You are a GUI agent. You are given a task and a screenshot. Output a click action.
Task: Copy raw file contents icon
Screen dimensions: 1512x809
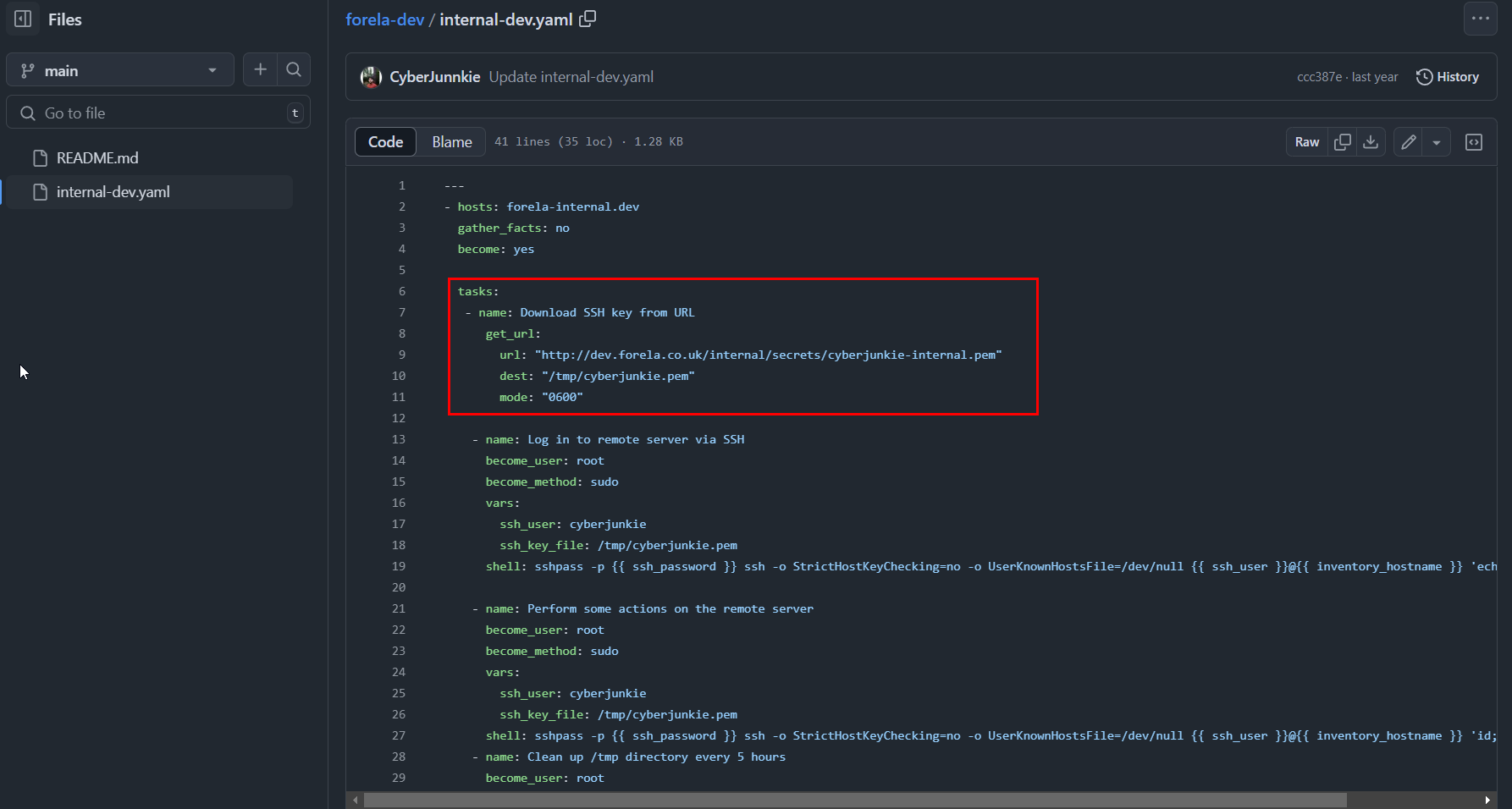click(x=1342, y=142)
